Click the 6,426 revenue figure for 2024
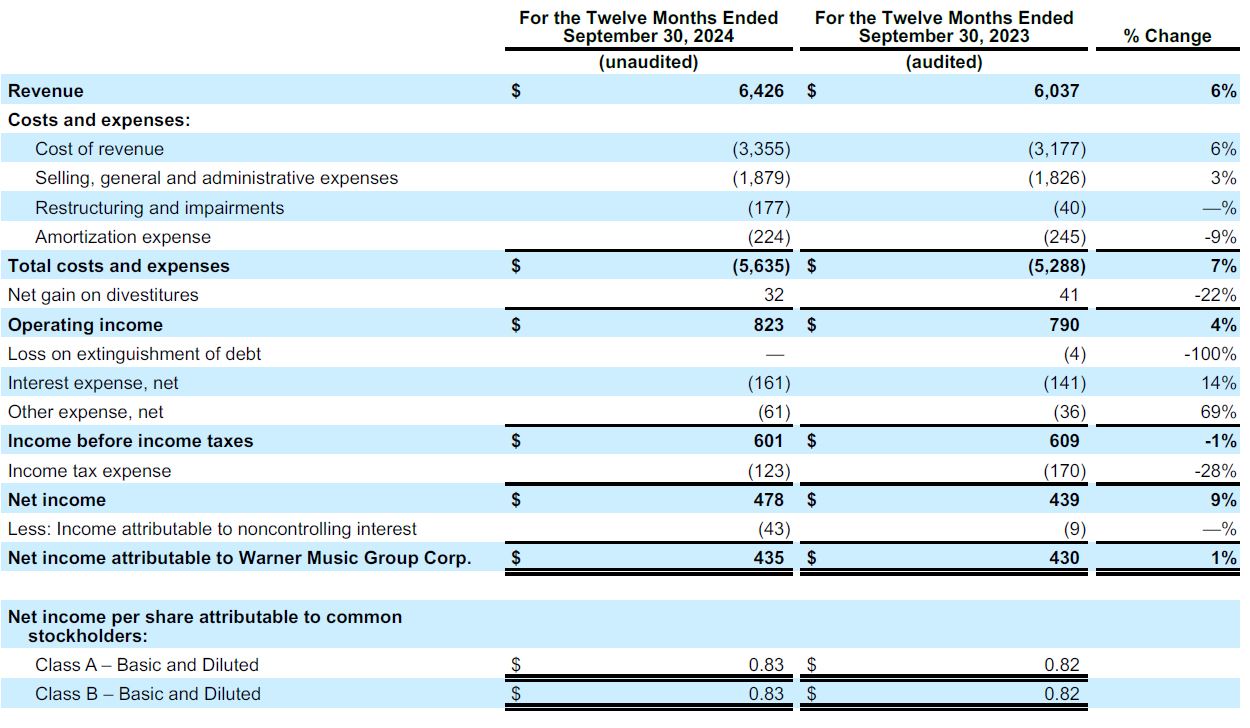The image size is (1250, 728). coord(762,91)
